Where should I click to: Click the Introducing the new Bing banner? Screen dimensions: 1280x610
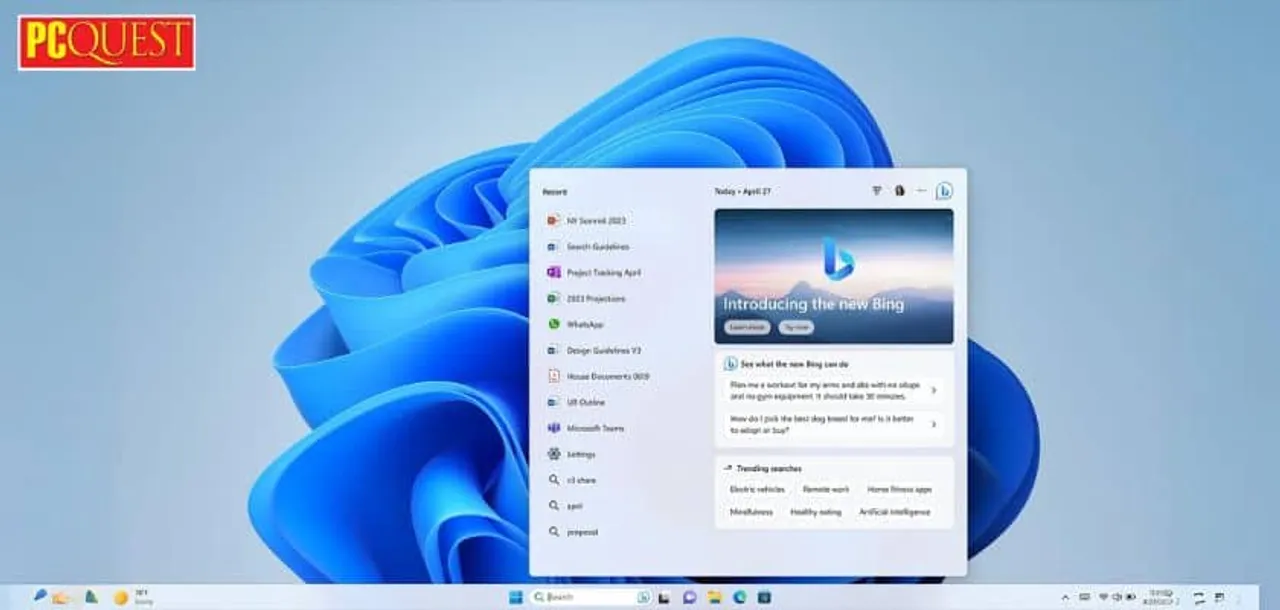(x=834, y=276)
